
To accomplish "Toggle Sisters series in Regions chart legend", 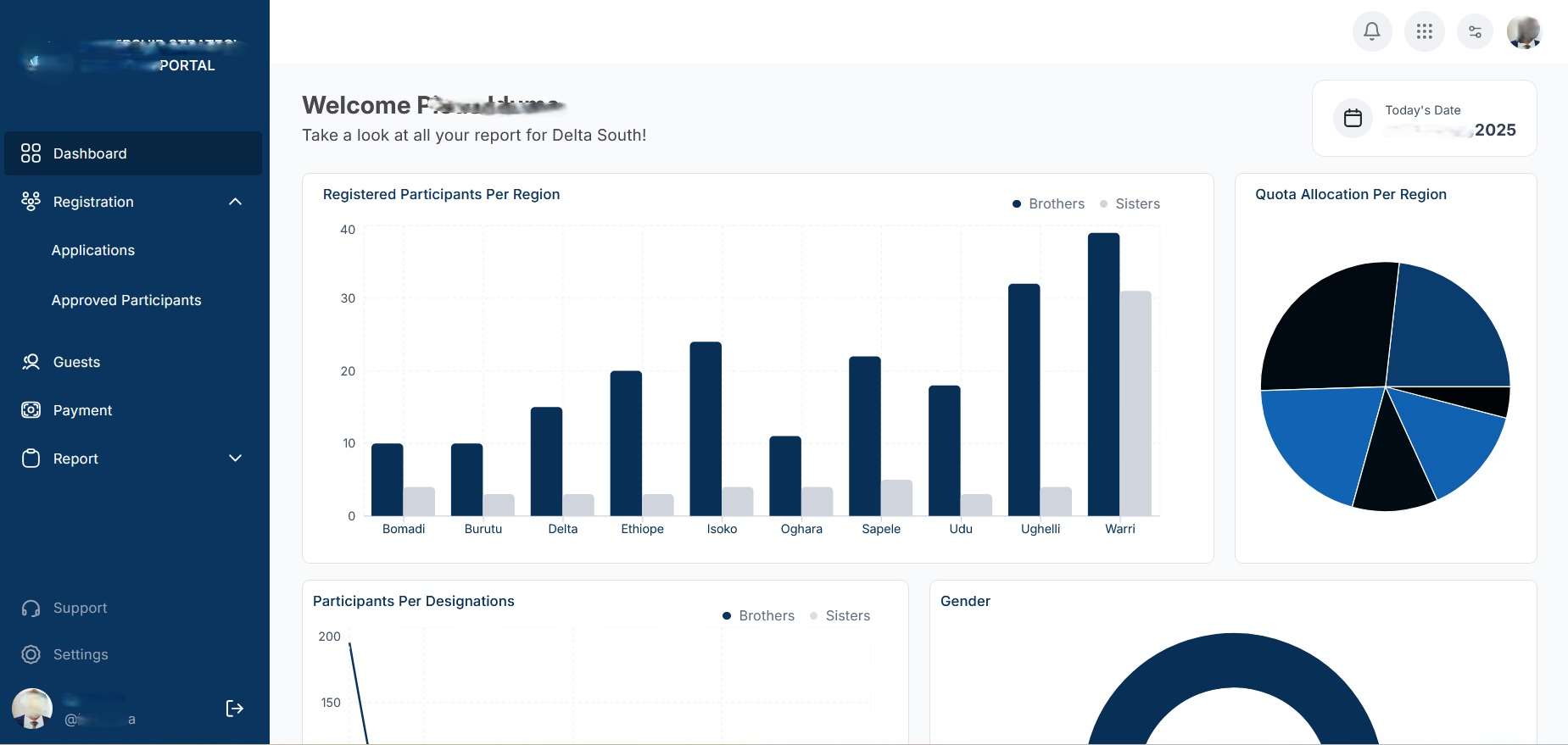I will (1130, 203).
